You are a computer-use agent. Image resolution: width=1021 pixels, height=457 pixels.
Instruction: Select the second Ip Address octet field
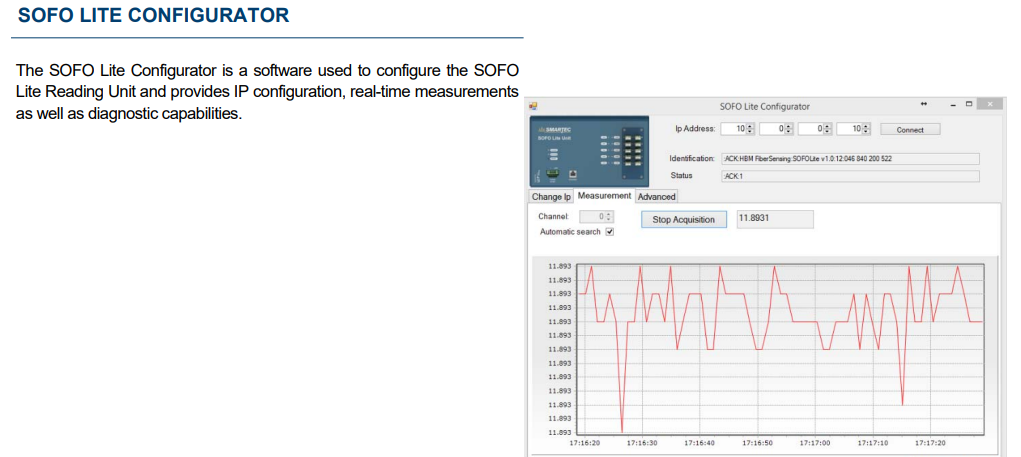777,129
